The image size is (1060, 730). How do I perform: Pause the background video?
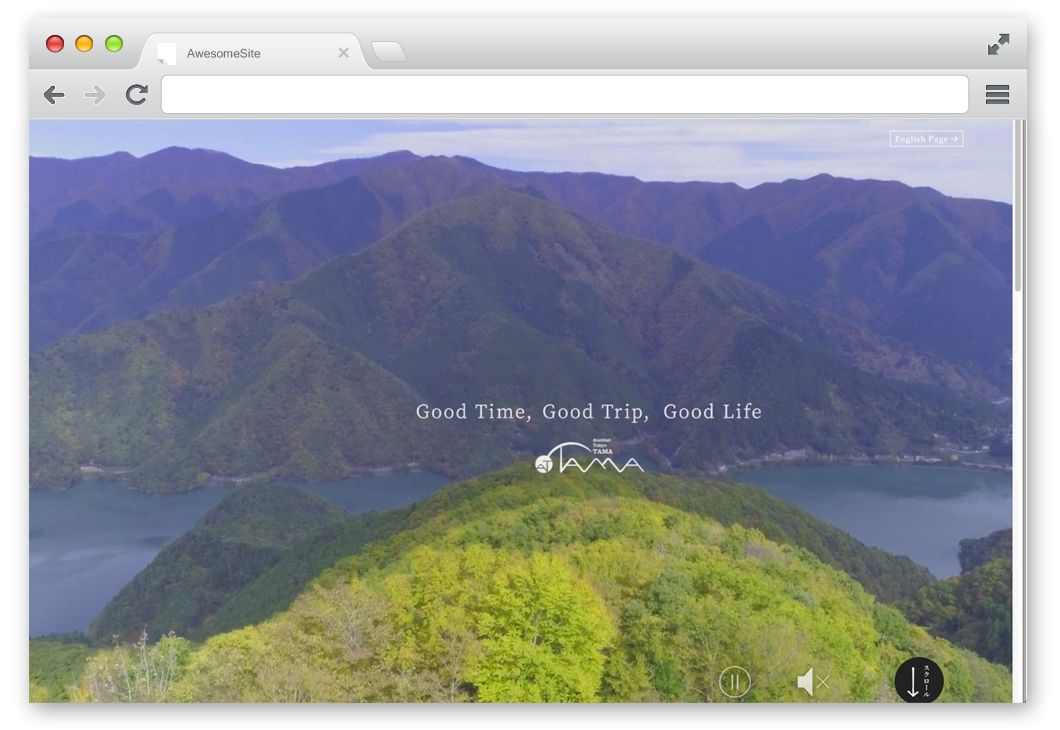pyautogui.click(x=734, y=682)
